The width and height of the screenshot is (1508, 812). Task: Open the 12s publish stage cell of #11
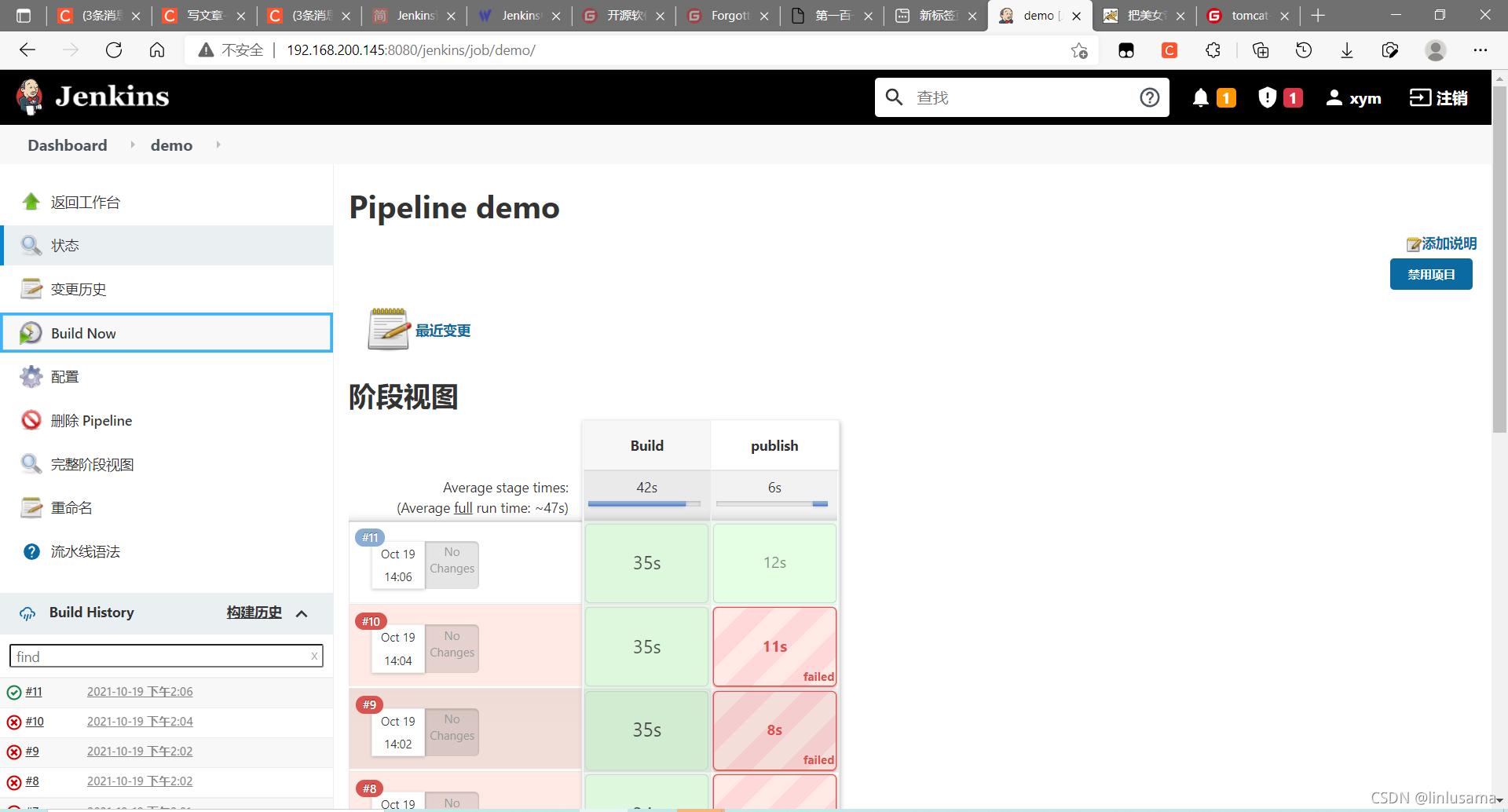(x=774, y=563)
